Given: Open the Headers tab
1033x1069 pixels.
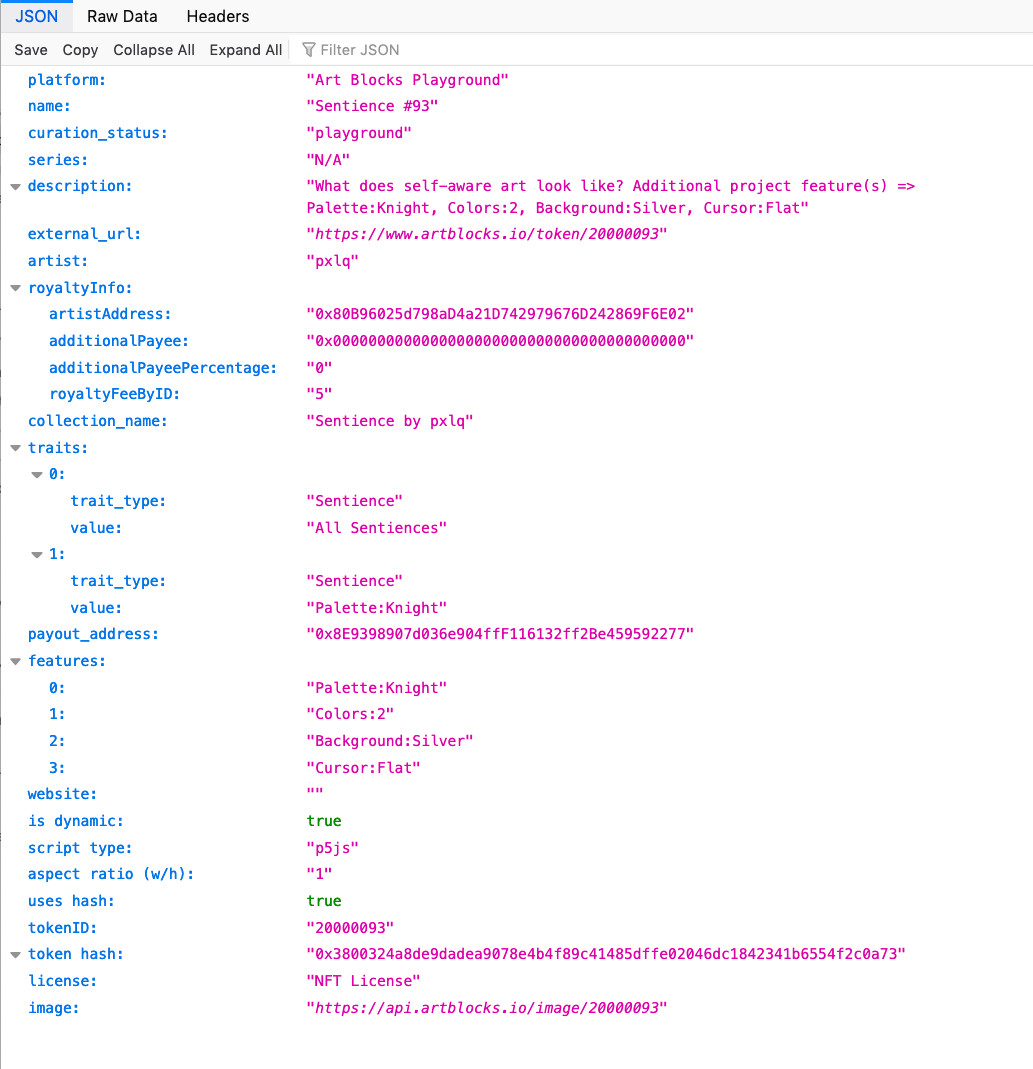Looking at the screenshot, I should [218, 16].
